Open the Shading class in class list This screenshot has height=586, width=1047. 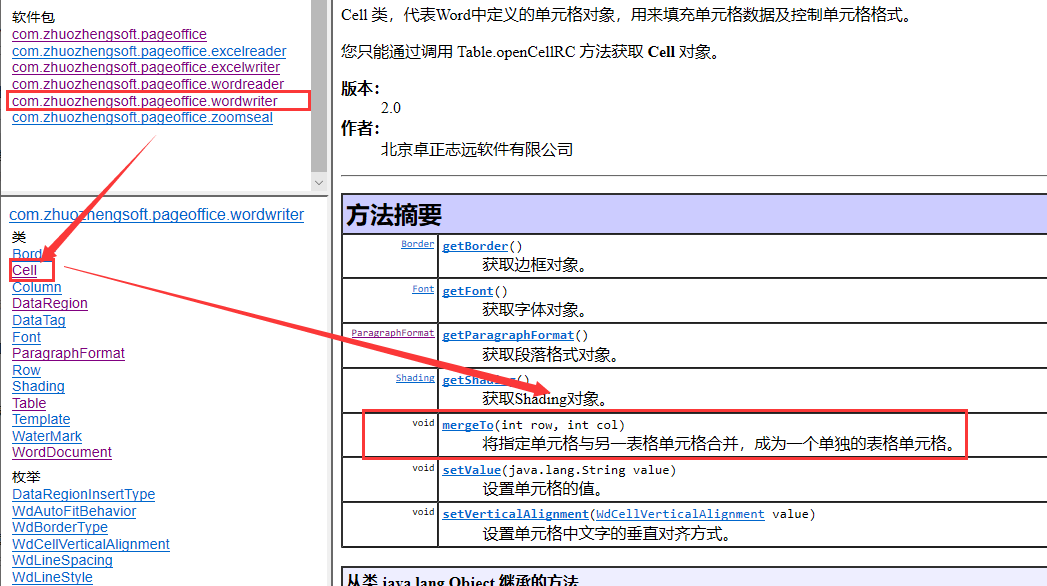coord(38,386)
